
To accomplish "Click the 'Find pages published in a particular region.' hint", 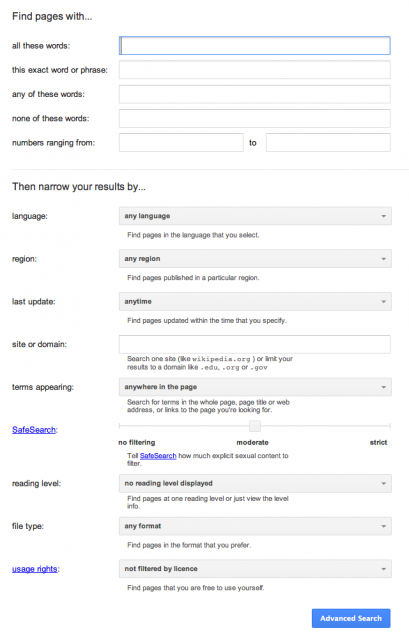I will 193,278.
